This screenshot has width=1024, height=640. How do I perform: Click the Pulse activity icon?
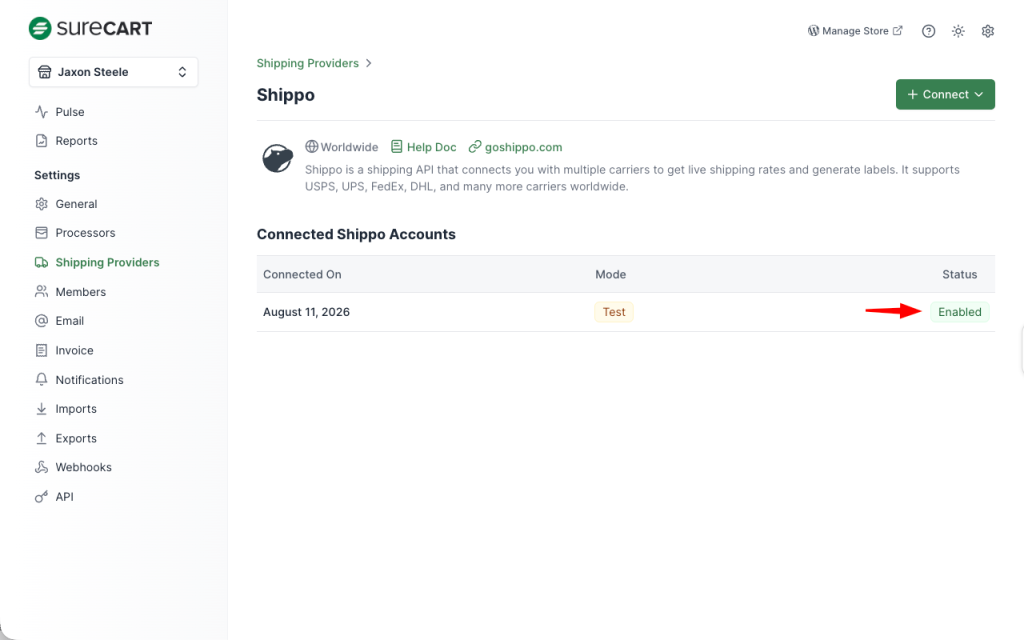click(41, 112)
